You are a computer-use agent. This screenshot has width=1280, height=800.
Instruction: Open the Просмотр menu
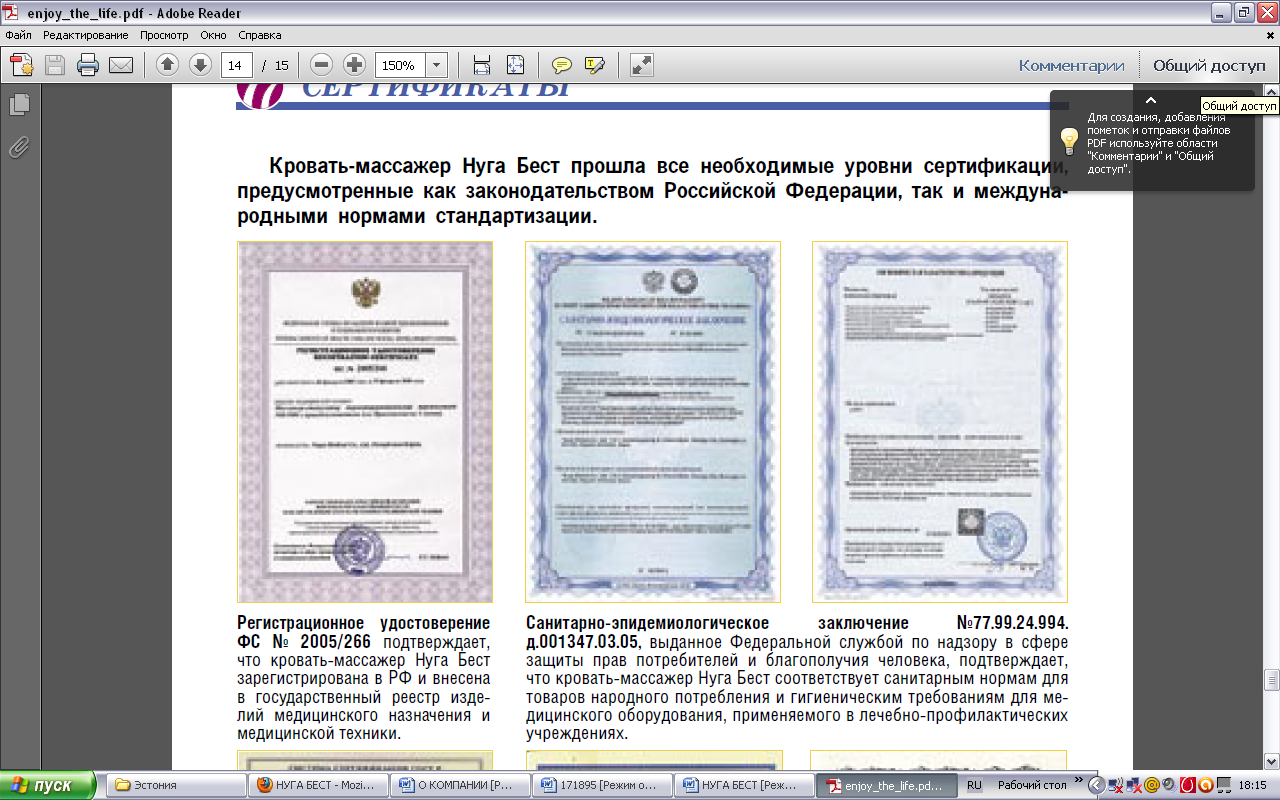click(164, 35)
